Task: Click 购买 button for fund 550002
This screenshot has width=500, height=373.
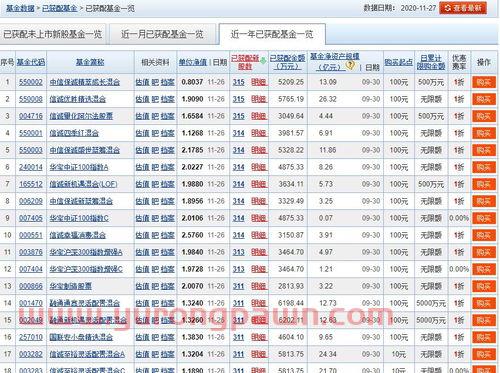Action: point(484,82)
